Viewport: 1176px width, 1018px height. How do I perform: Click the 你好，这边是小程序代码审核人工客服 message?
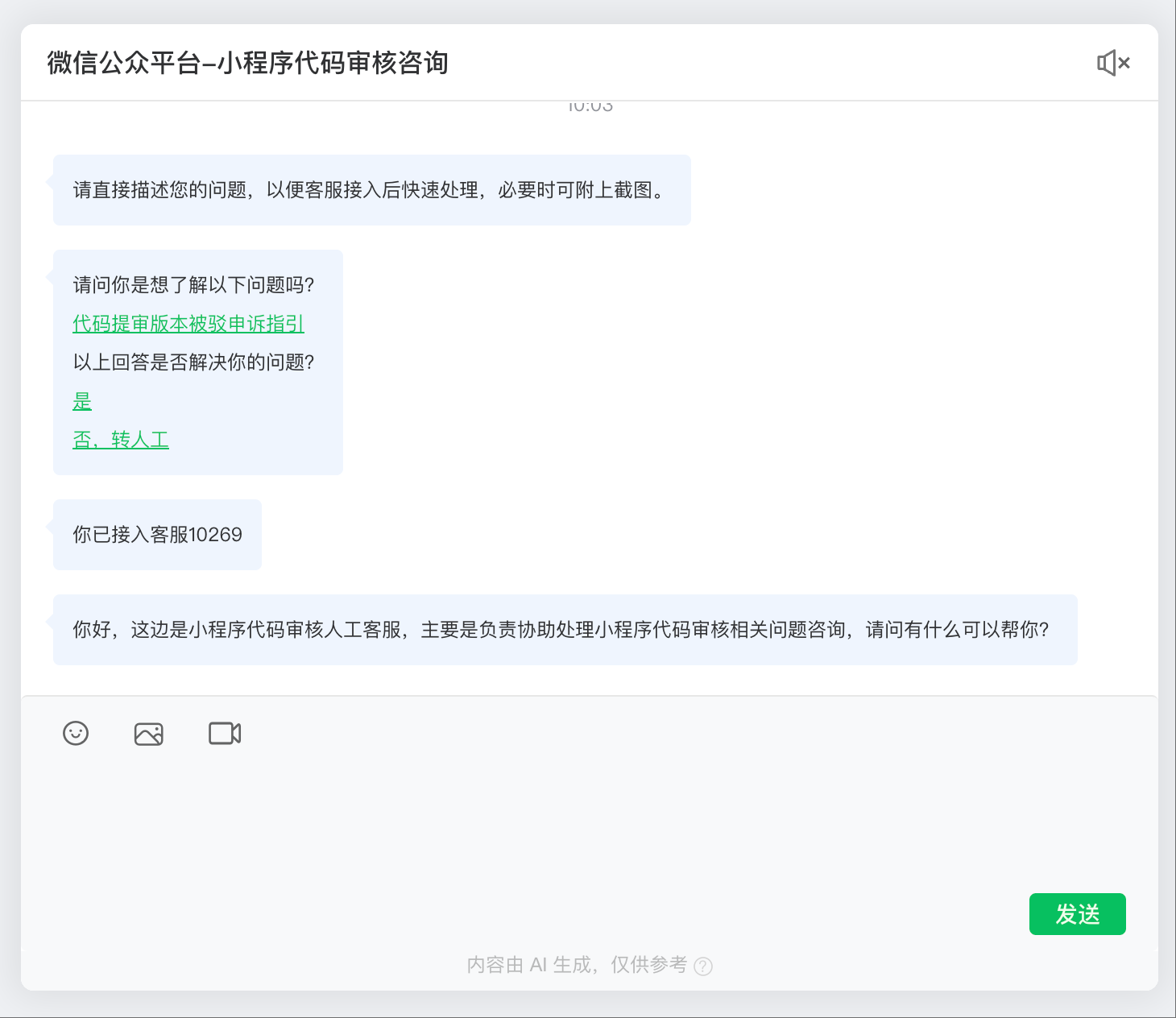click(x=565, y=630)
